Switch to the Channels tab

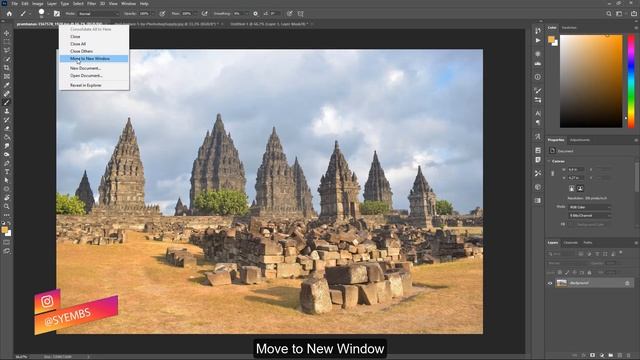[x=571, y=242]
